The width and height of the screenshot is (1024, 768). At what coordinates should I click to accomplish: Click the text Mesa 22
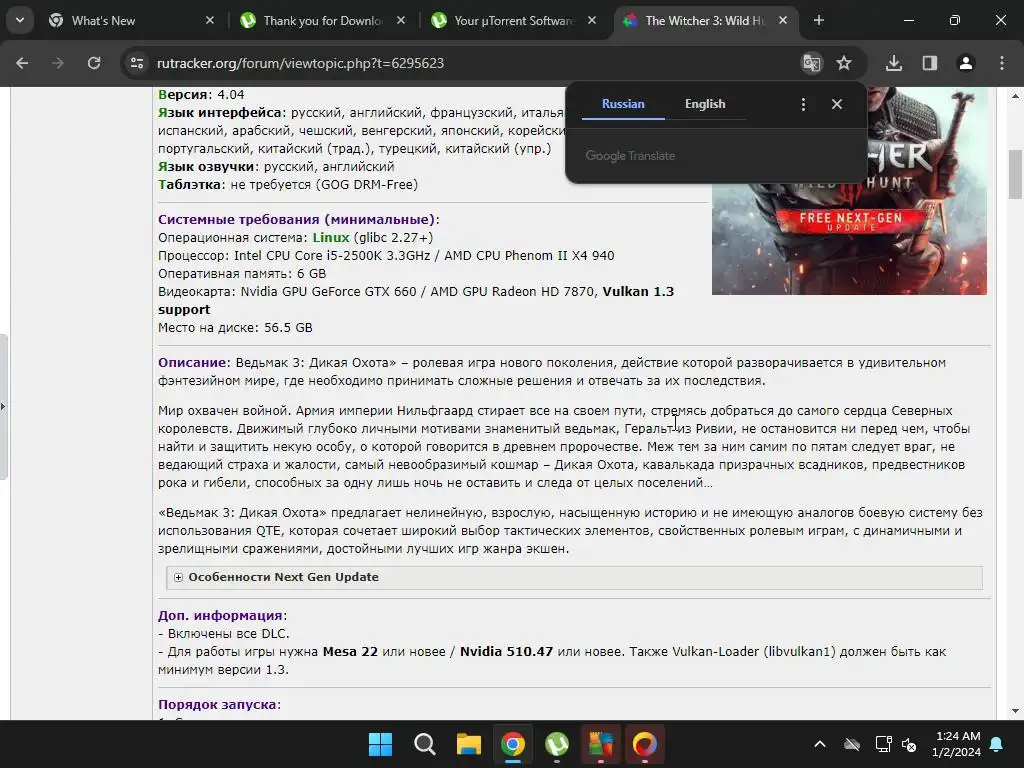(x=350, y=652)
